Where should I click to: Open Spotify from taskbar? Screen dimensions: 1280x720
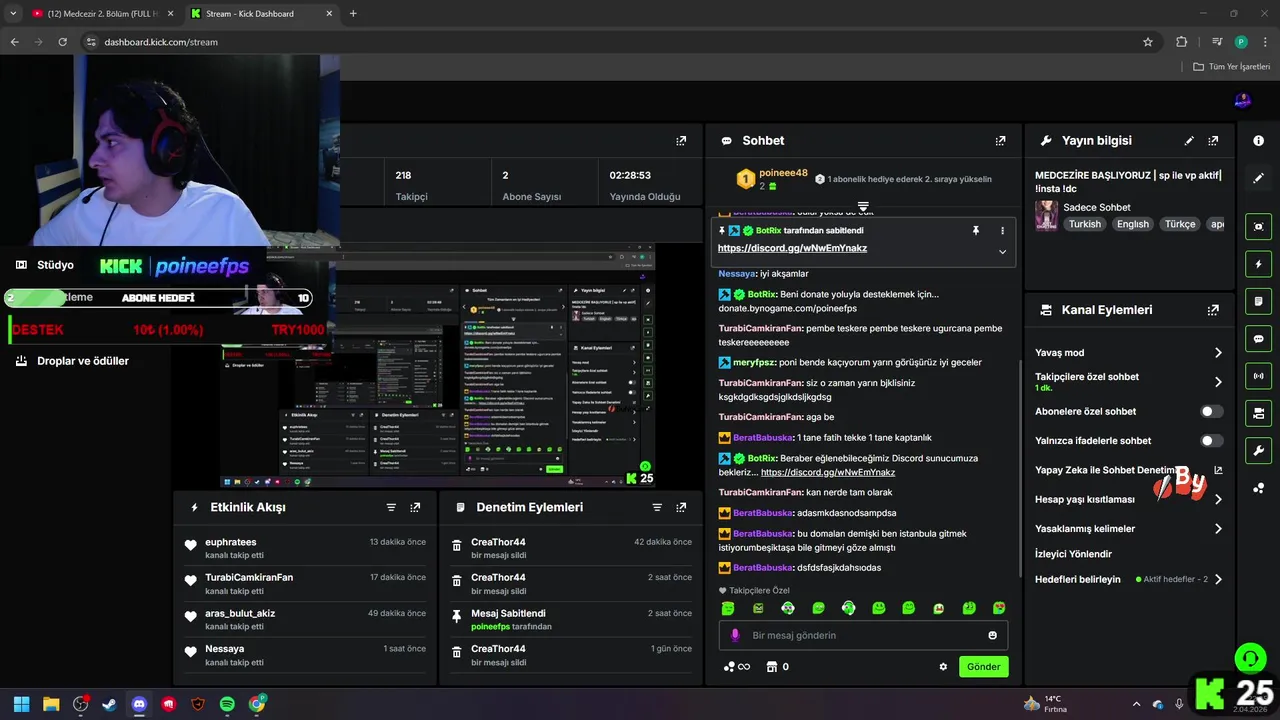pyautogui.click(x=227, y=704)
